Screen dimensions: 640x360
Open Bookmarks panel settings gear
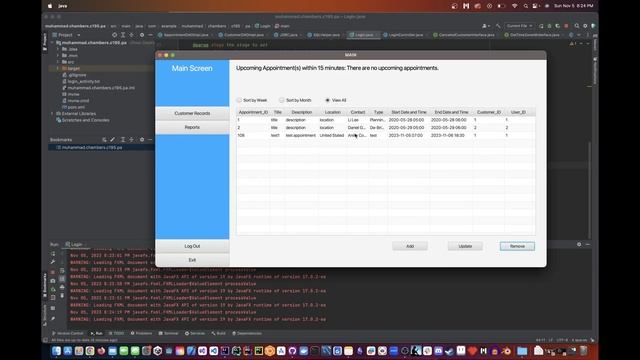[x=142, y=140]
